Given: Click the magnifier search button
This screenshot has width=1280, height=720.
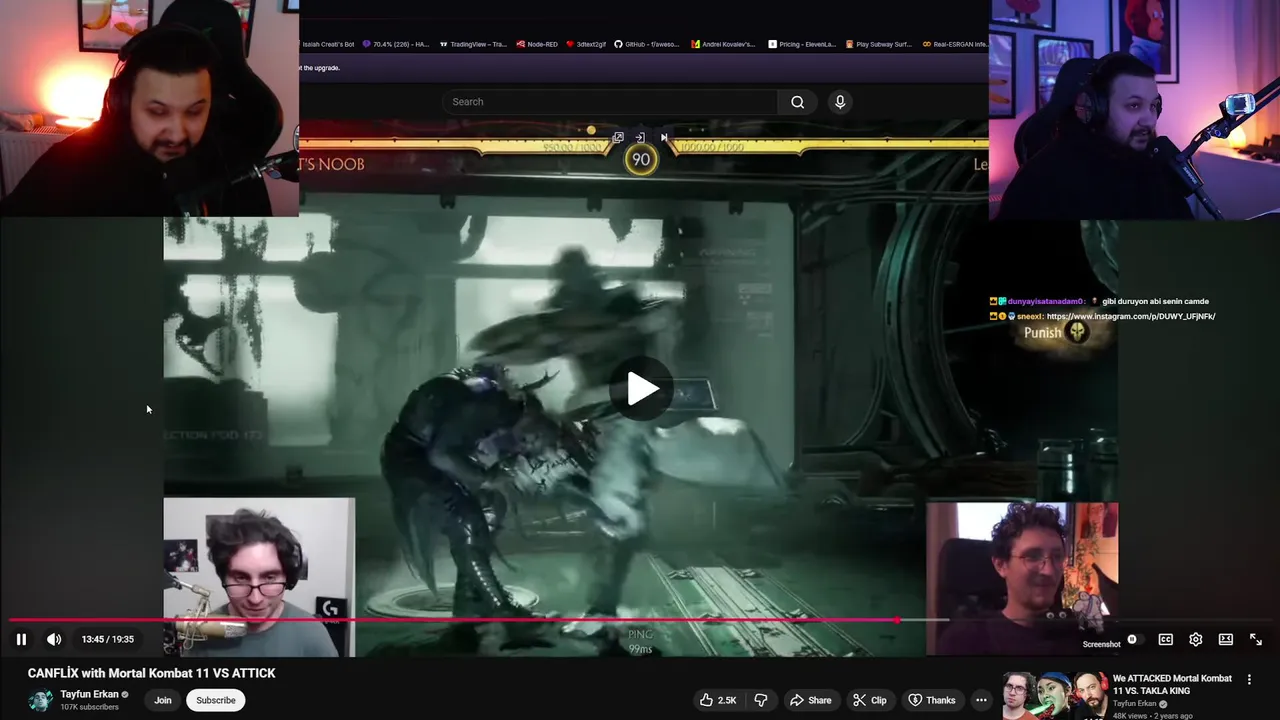Looking at the screenshot, I should tap(797, 102).
